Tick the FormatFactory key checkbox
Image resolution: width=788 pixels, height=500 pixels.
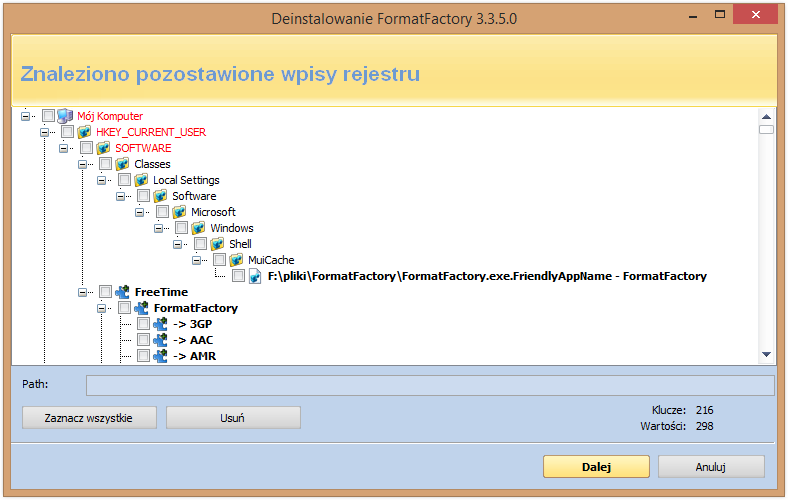click(x=125, y=309)
